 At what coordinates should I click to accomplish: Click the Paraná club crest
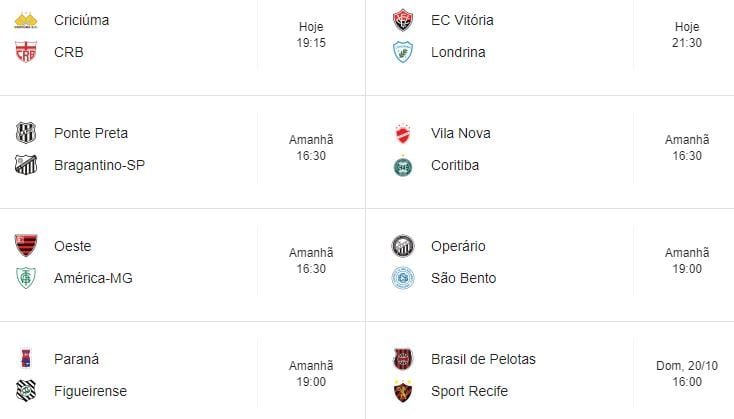click(26, 359)
